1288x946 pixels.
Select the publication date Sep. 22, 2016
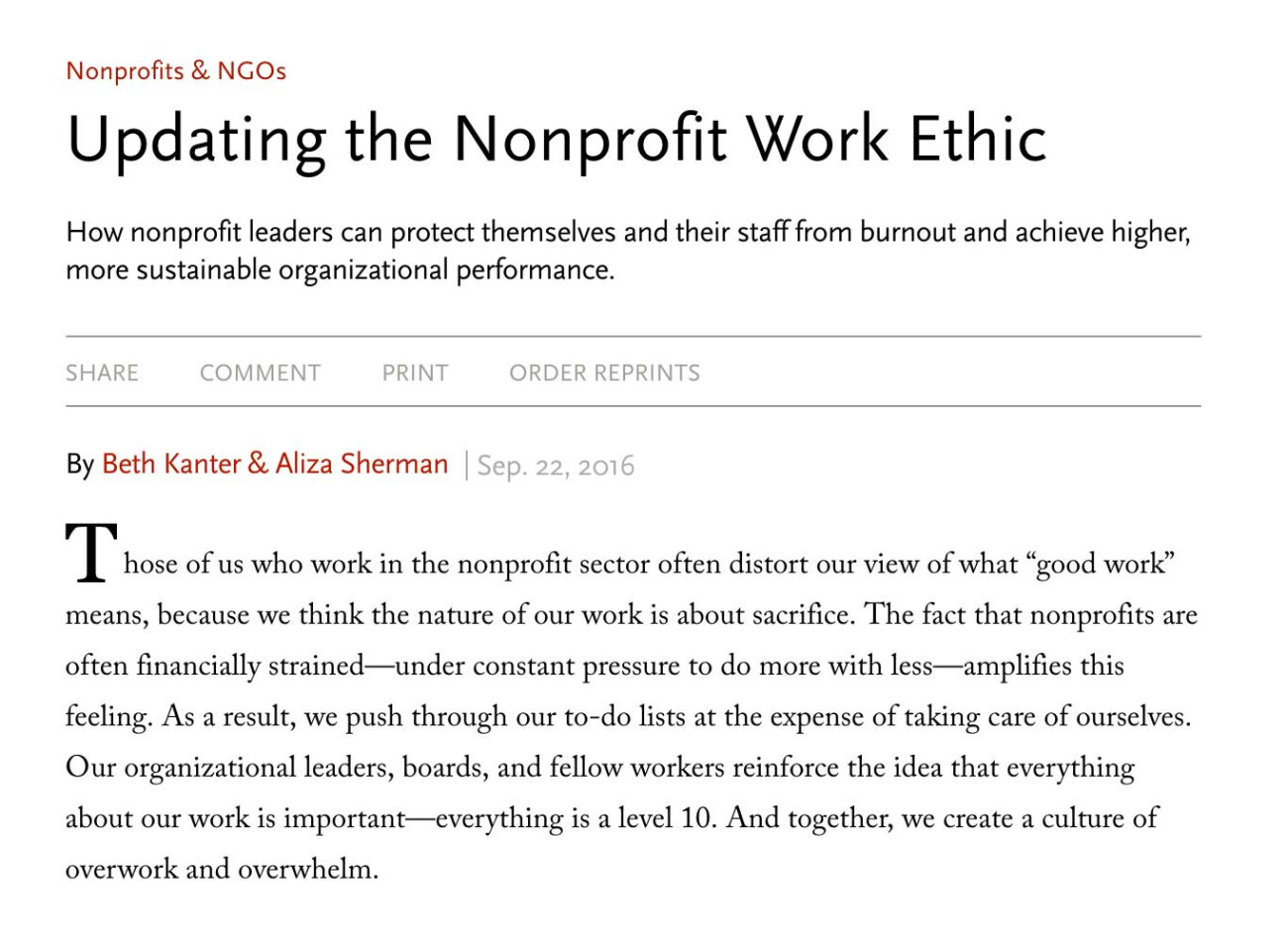[557, 466]
